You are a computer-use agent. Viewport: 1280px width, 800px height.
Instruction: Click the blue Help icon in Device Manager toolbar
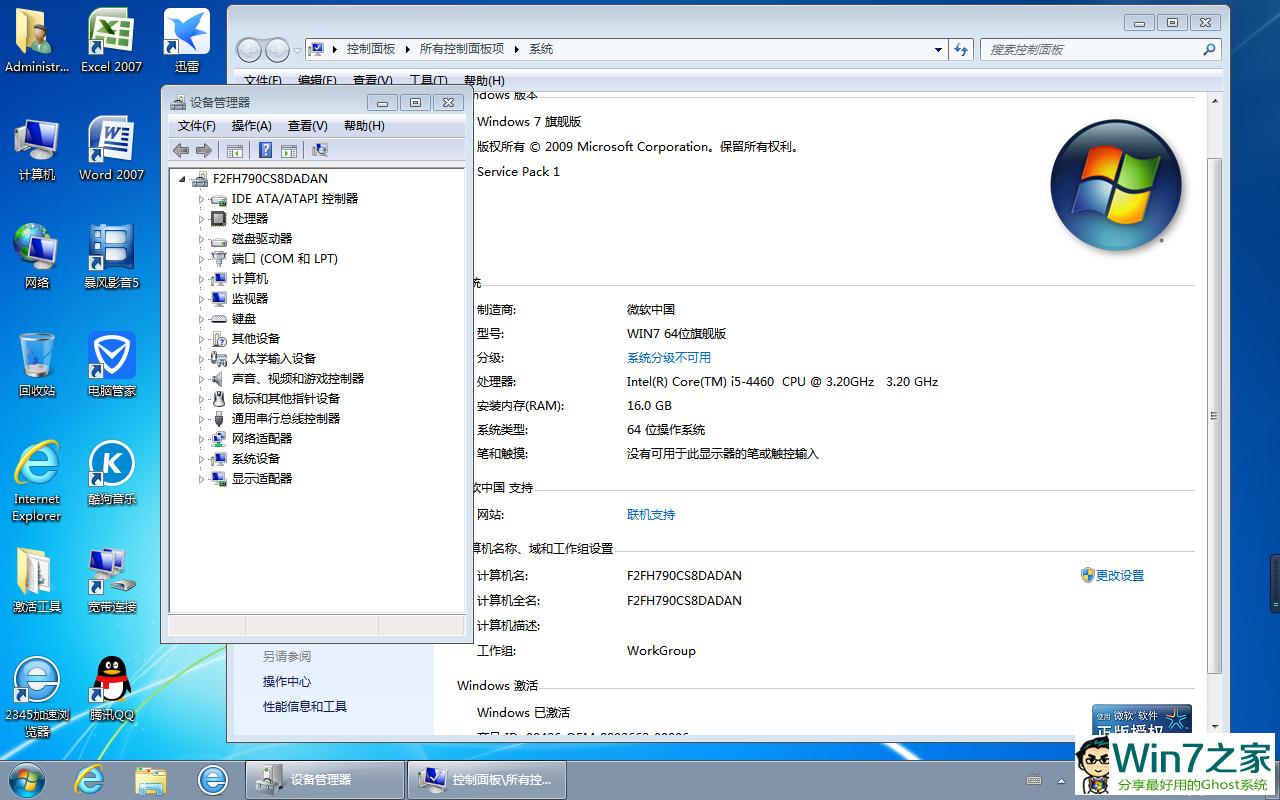pyautogui.click(x=265, y=150)
